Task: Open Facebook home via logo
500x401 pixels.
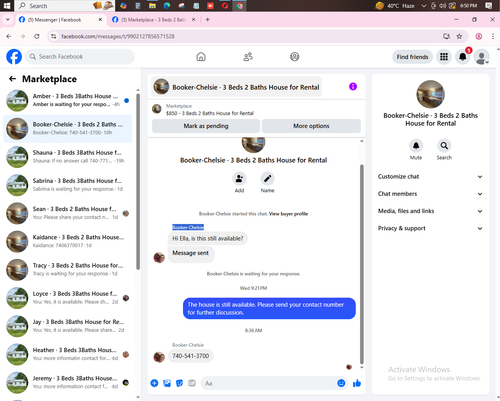Action: (14, 57)
